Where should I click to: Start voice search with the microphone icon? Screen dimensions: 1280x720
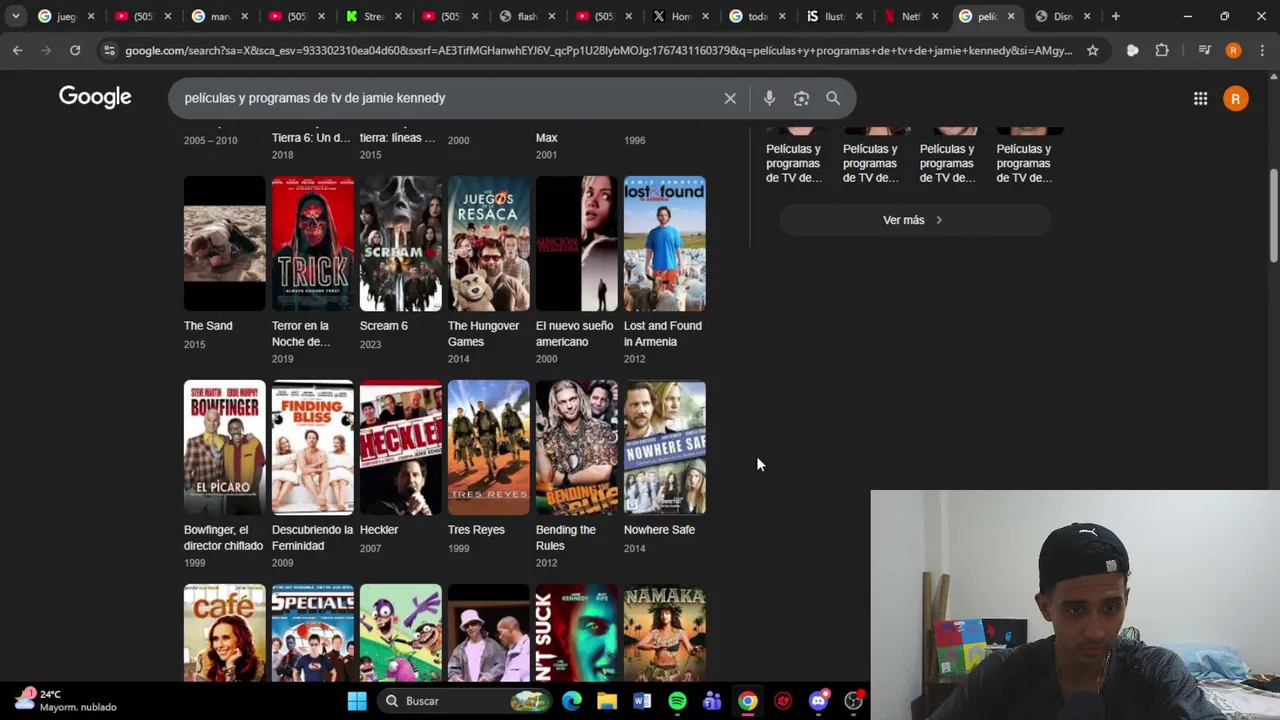769,98
